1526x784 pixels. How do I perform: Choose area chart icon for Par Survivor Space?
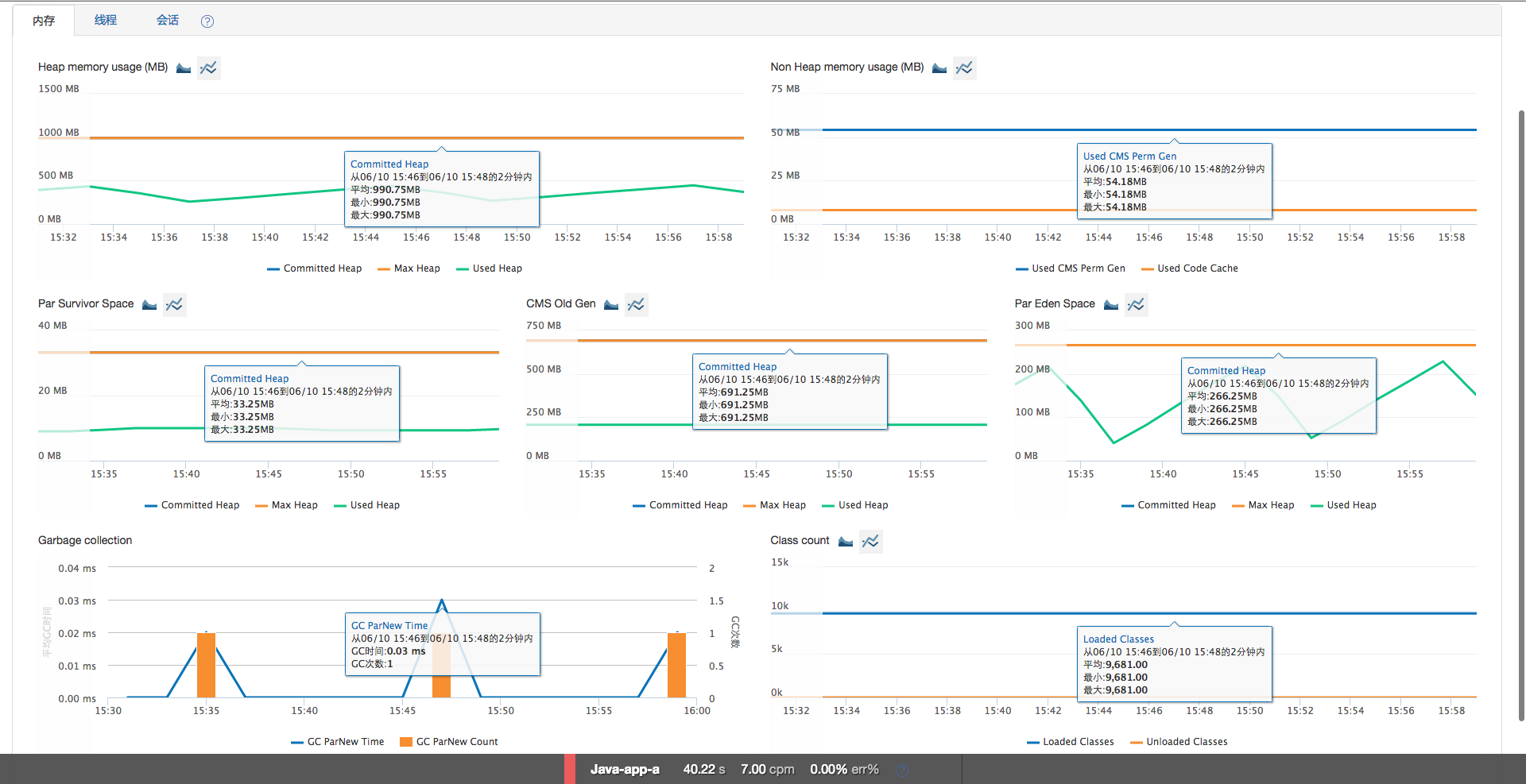(149, 304)
